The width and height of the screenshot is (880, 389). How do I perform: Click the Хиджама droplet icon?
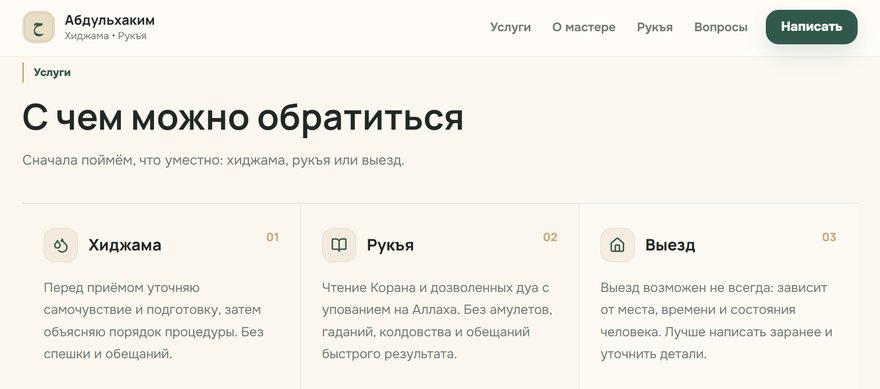(61, 245)
